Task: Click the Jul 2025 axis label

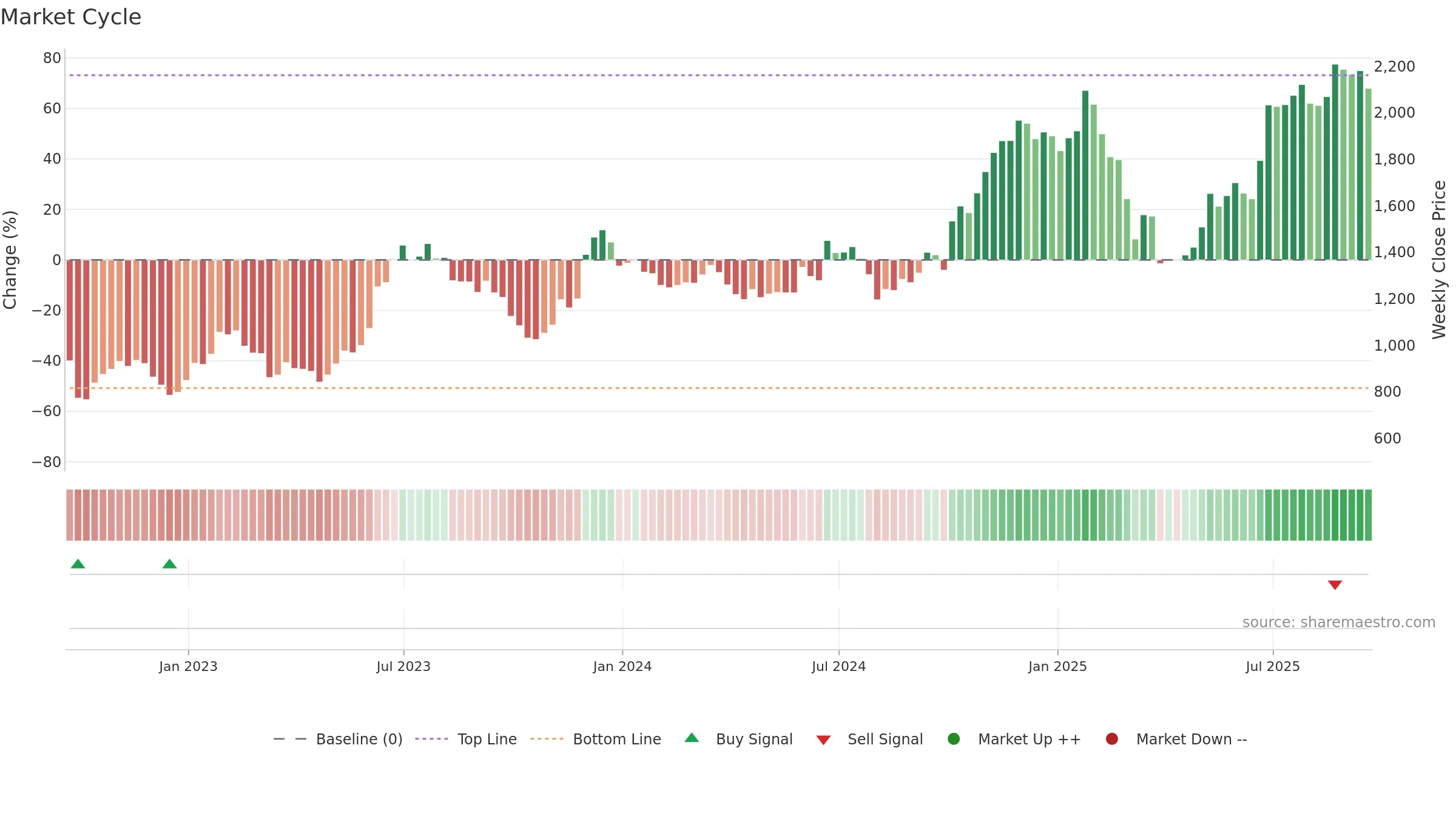Action: click(1273, 666)
